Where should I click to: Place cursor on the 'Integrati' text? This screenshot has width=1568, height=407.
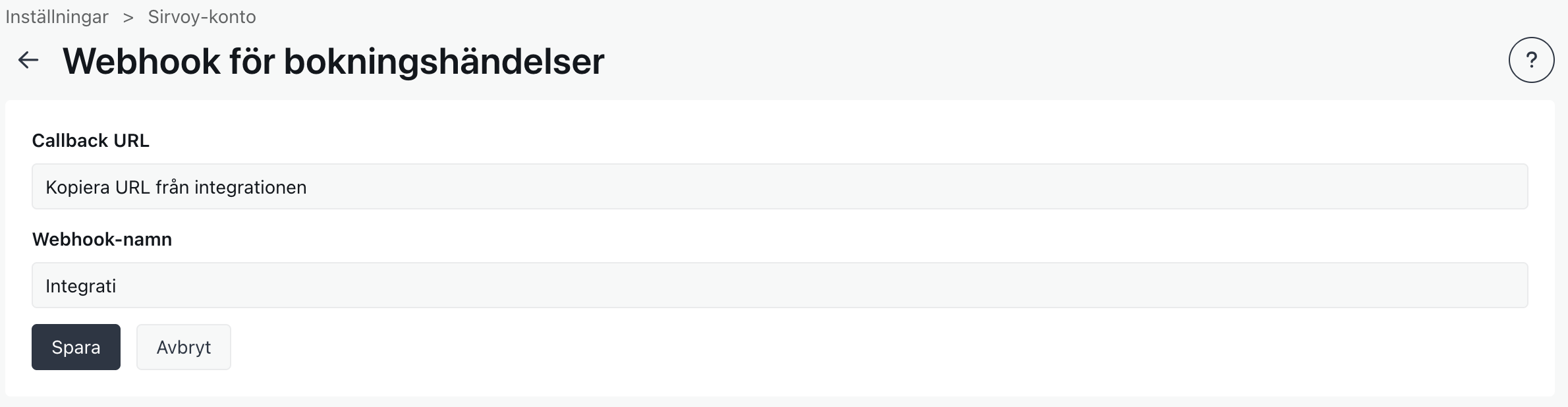click(x=80, y=286)
